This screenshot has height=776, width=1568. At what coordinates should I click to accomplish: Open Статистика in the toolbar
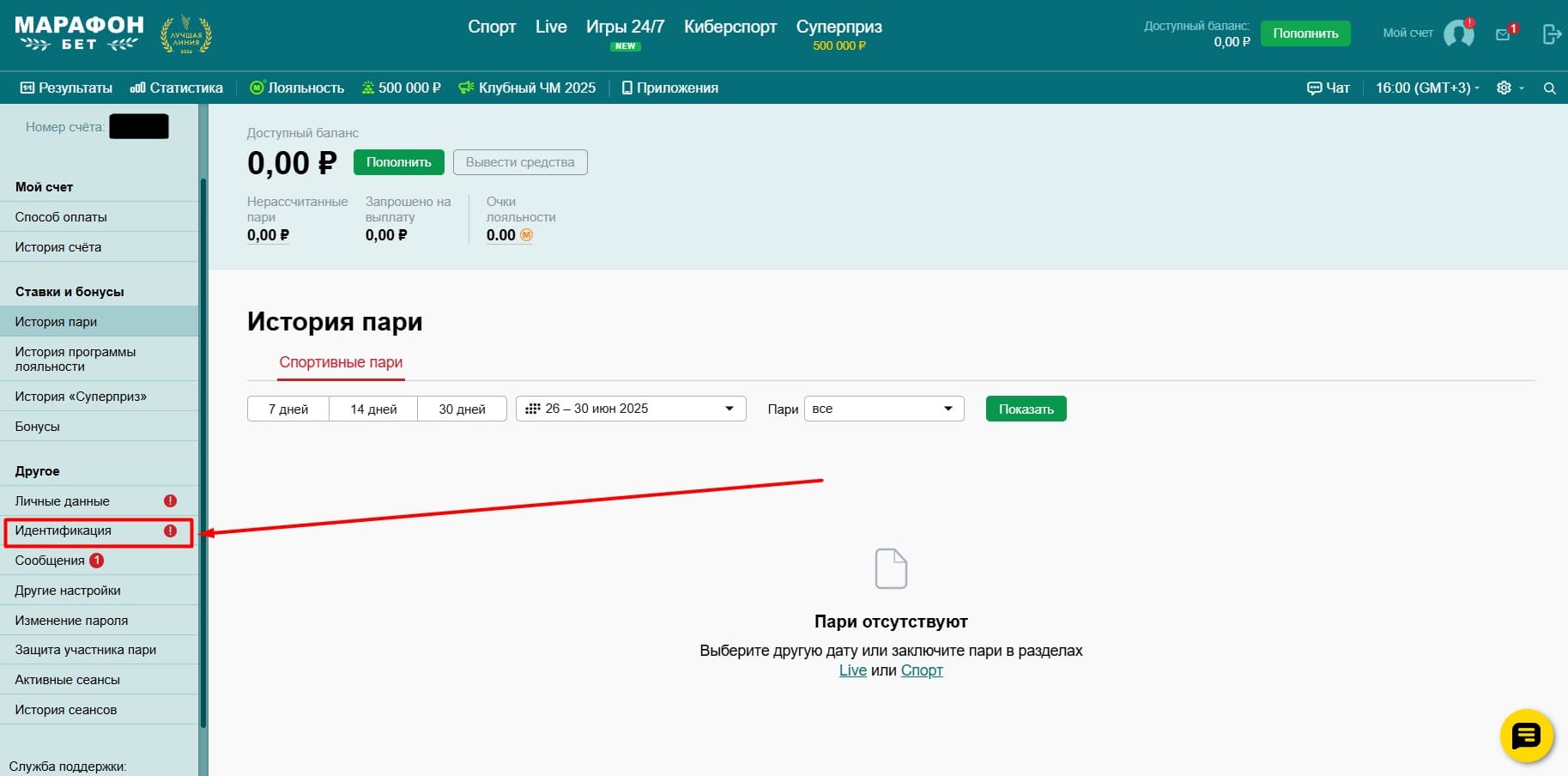pyautogui.click(x=176, y=88)
